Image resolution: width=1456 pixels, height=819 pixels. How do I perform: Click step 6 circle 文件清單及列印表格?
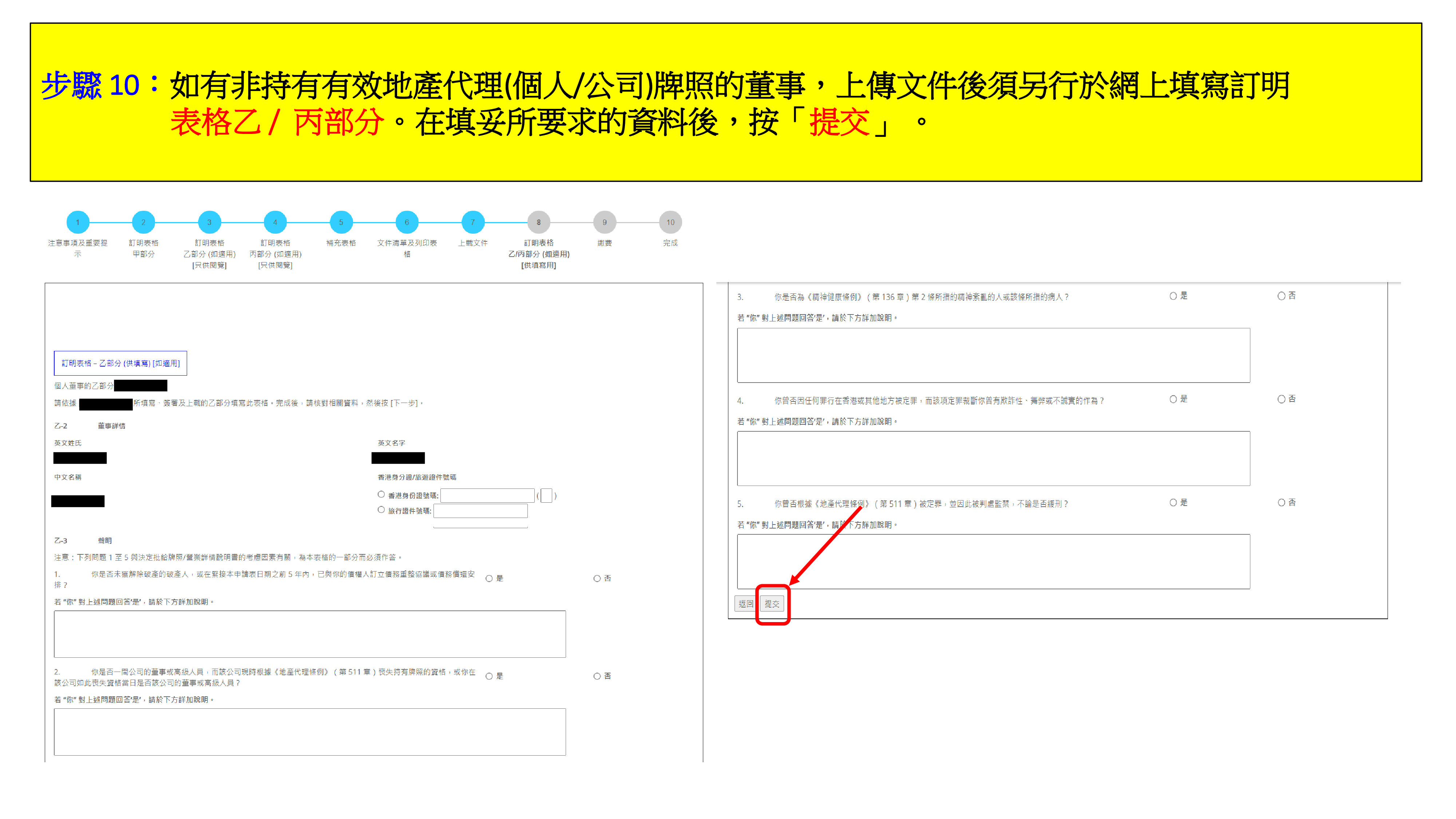click(406, 222)
